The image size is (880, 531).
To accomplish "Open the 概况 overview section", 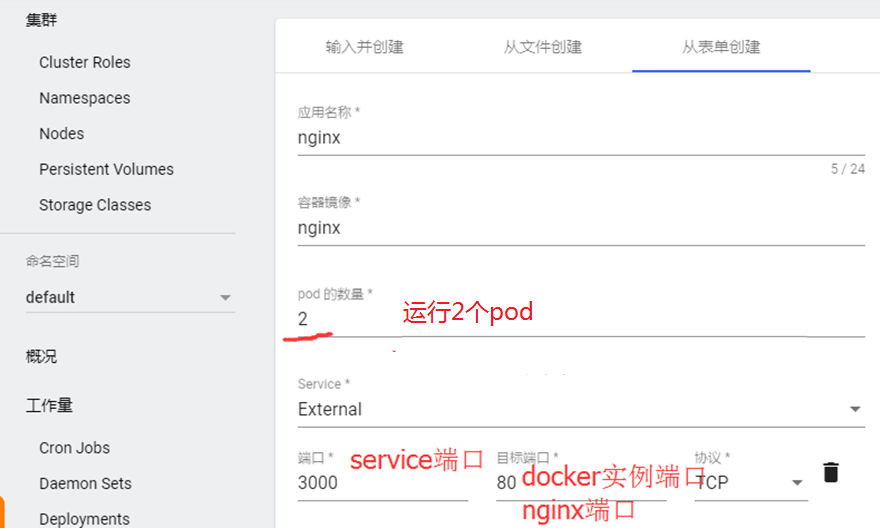I will click(x=42, y=356).
